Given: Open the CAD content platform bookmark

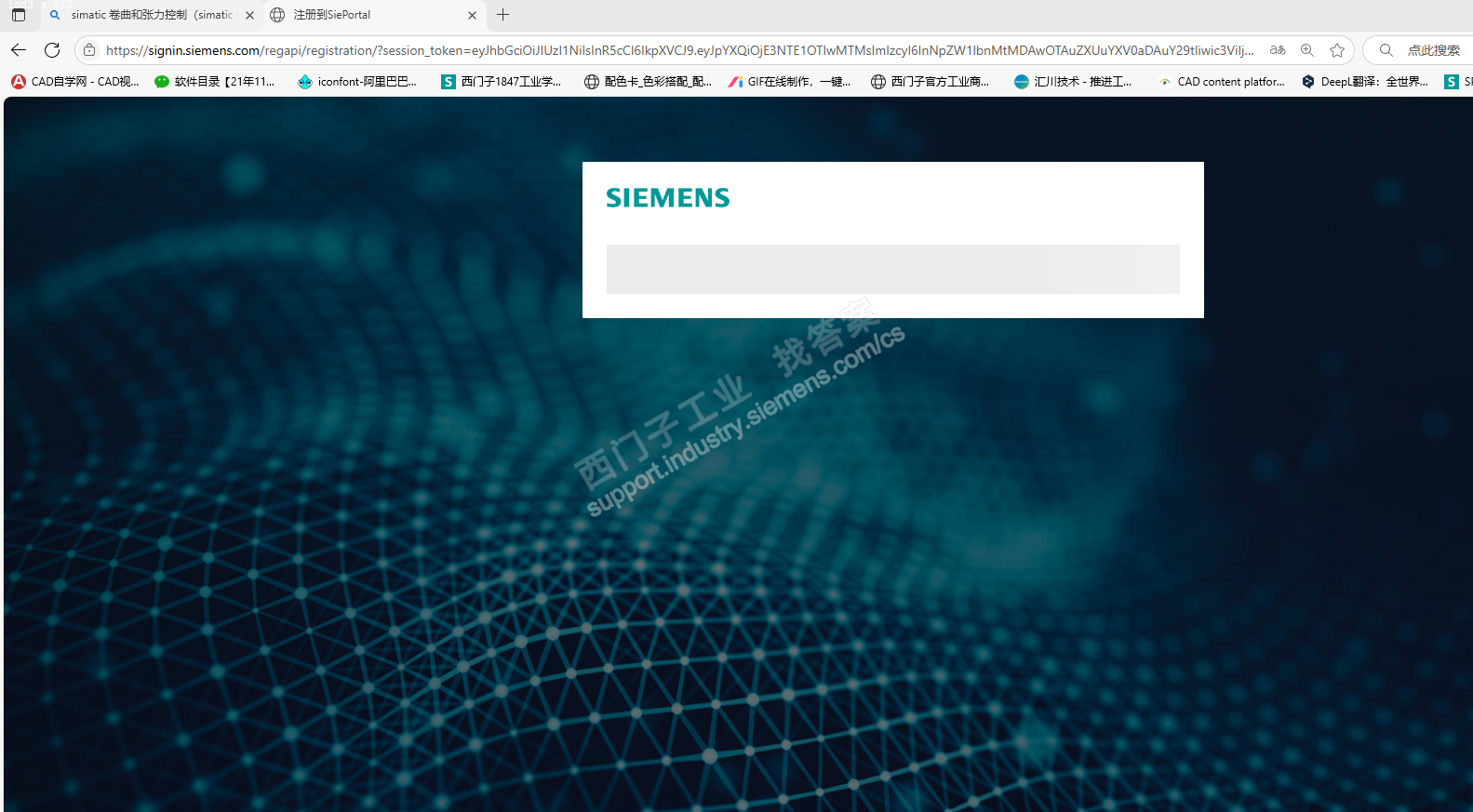Looking at the screenshot, I should [1221, 82].
